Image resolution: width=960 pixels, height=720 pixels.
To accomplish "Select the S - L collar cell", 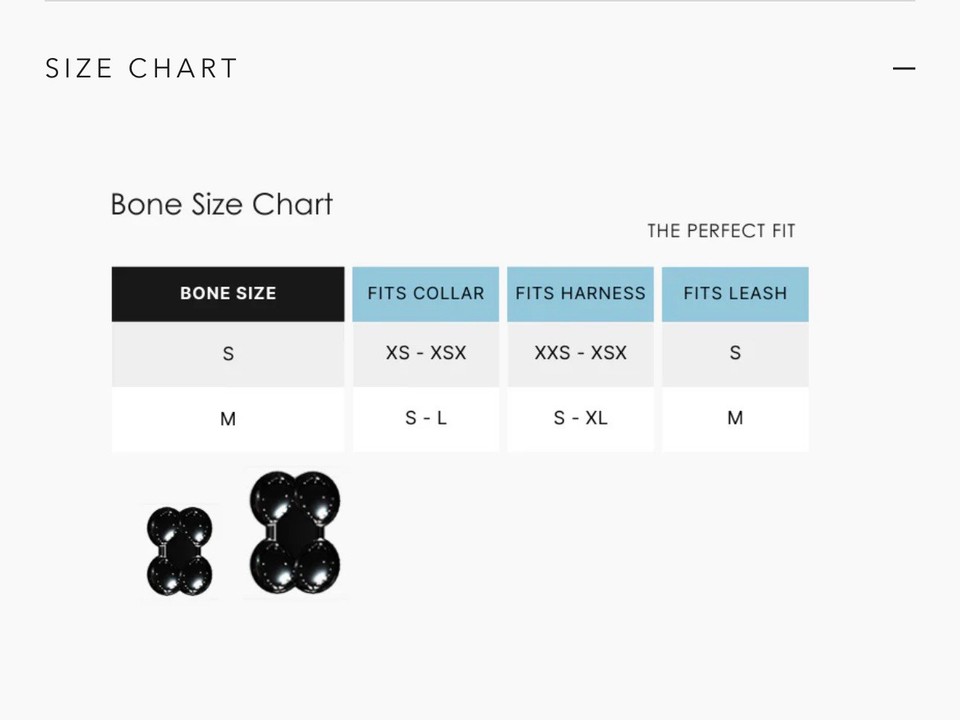I will pos(426,418).
